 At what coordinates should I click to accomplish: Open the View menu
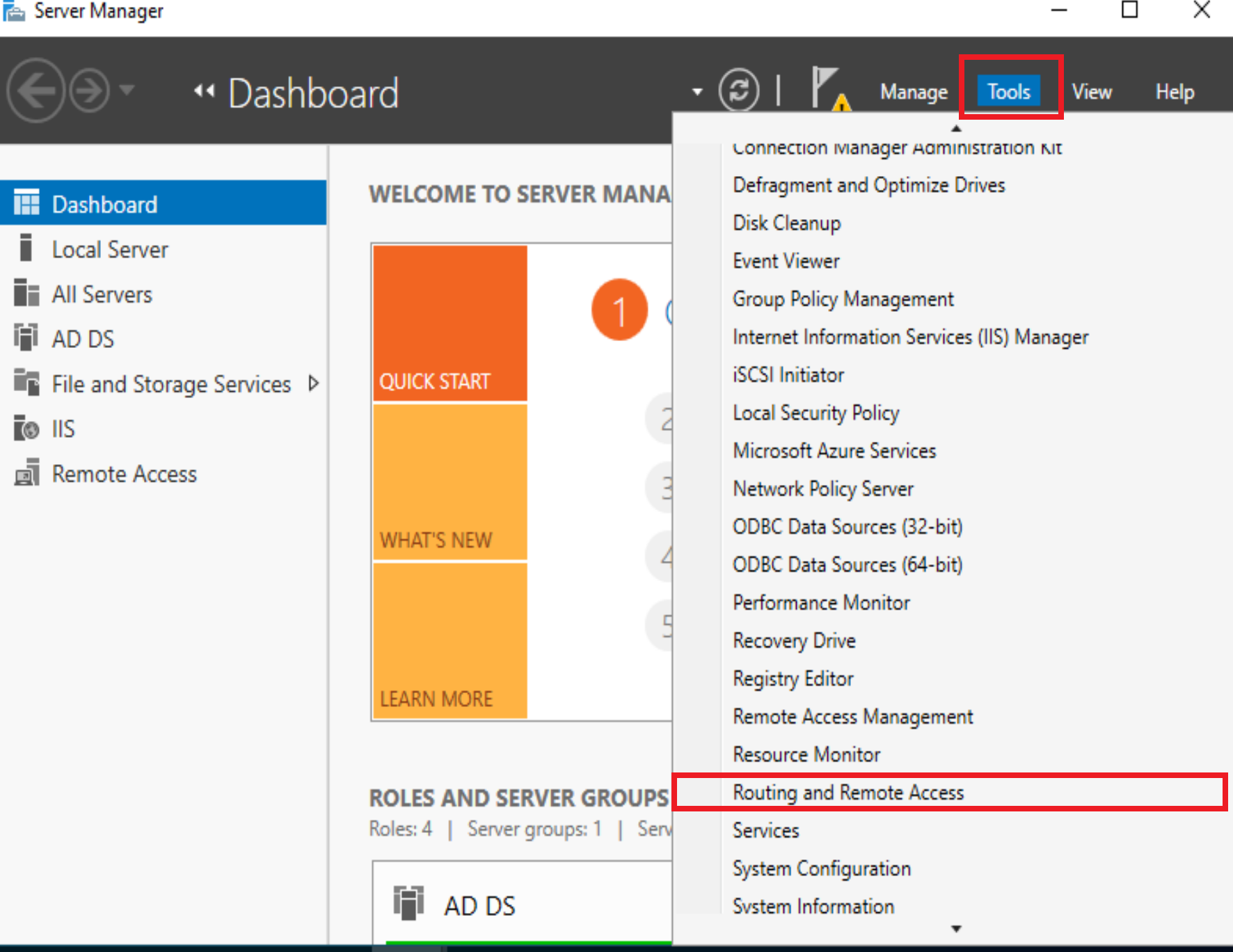point(1092,92)
